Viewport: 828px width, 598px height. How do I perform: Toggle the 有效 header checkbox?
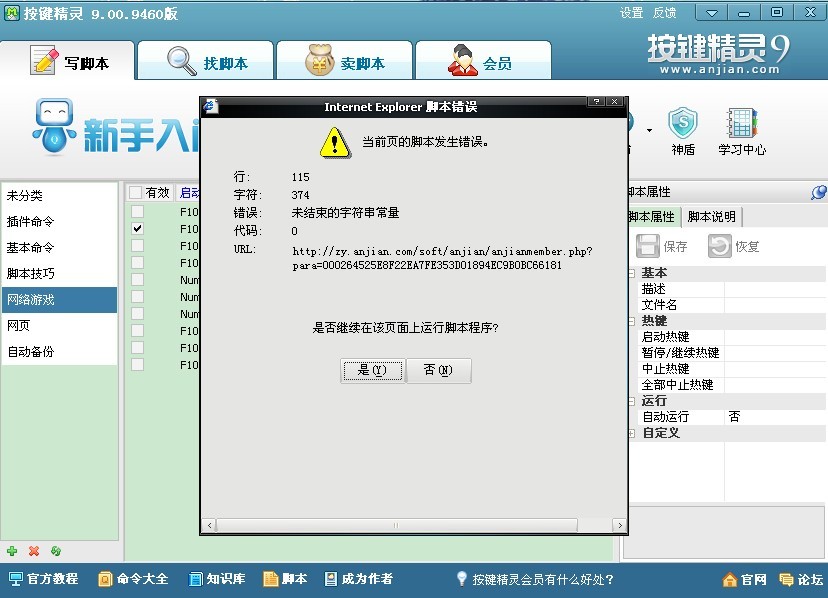(136, 192)
